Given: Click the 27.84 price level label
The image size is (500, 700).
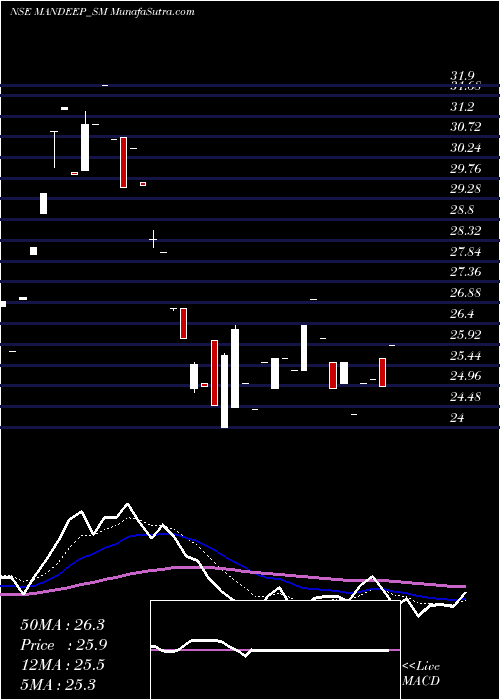Looking at the screenshot, I should pyautogui.click(x=466, y=252).
